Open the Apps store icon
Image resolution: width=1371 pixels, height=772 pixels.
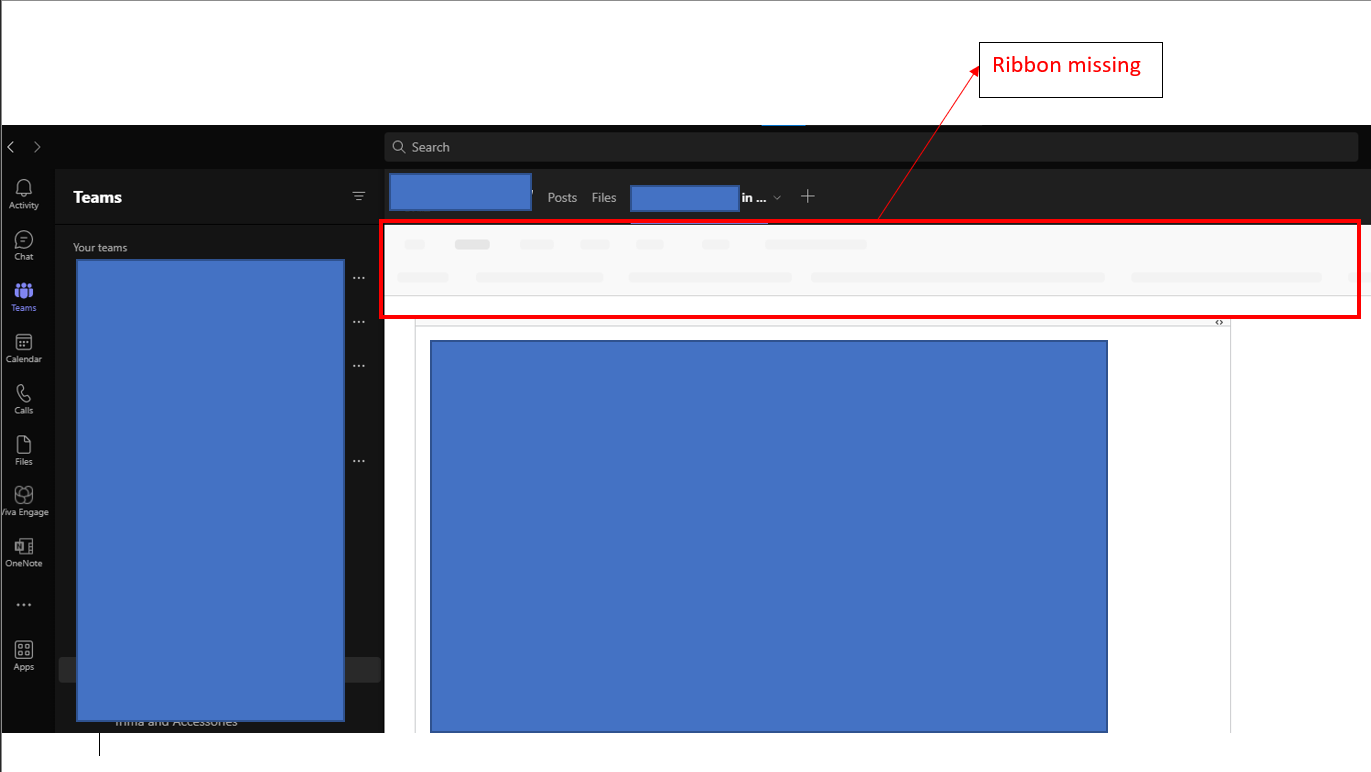[x=24, y=655]
